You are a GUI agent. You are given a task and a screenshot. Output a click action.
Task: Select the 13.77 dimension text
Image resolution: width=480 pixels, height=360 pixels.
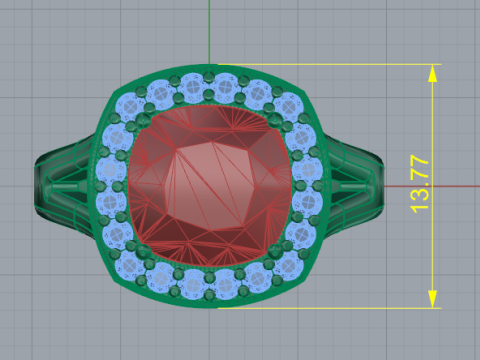pos(419,184)
